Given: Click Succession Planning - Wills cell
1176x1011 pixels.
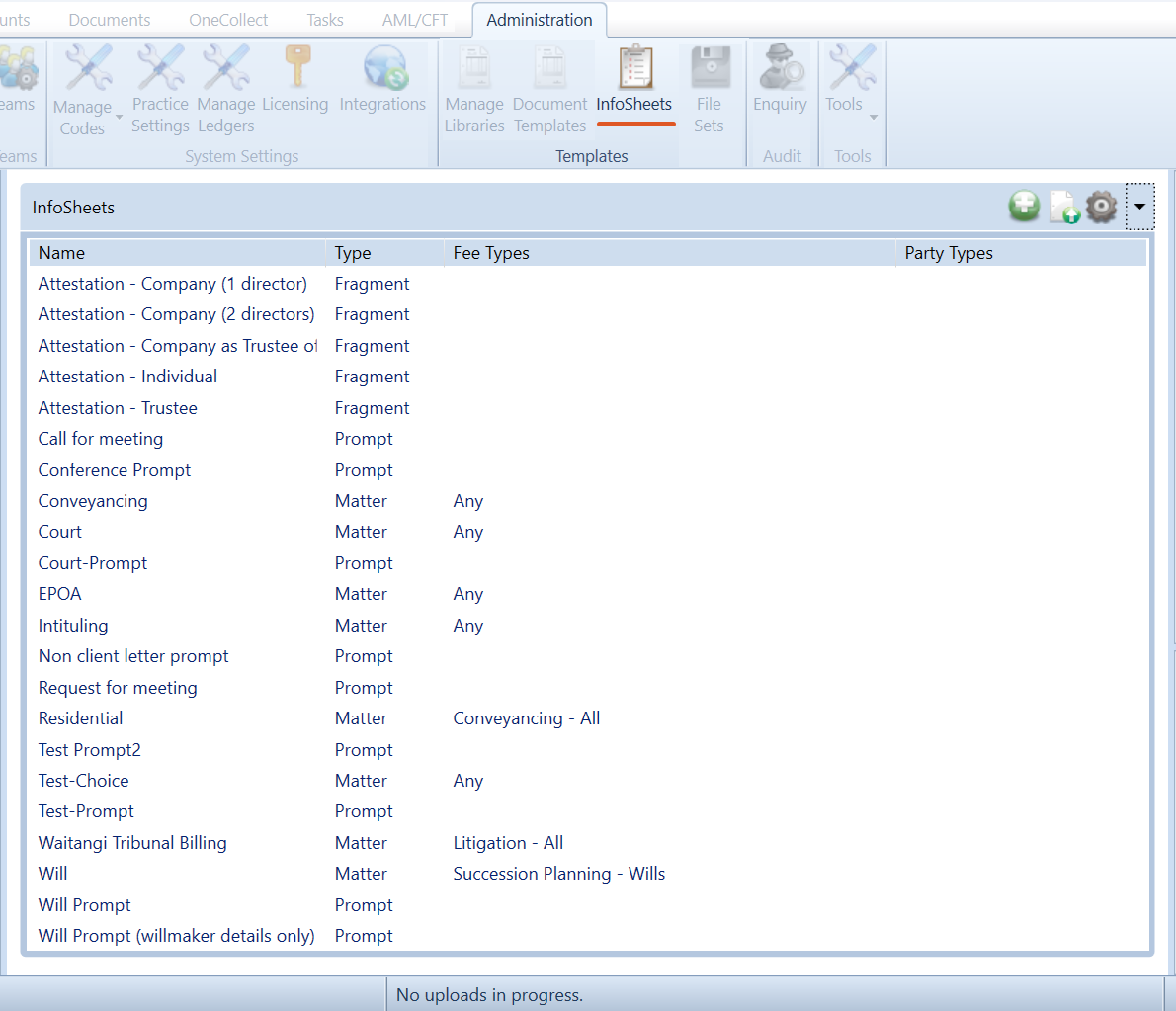Looking at the screenshot, I should pos(558,874).
